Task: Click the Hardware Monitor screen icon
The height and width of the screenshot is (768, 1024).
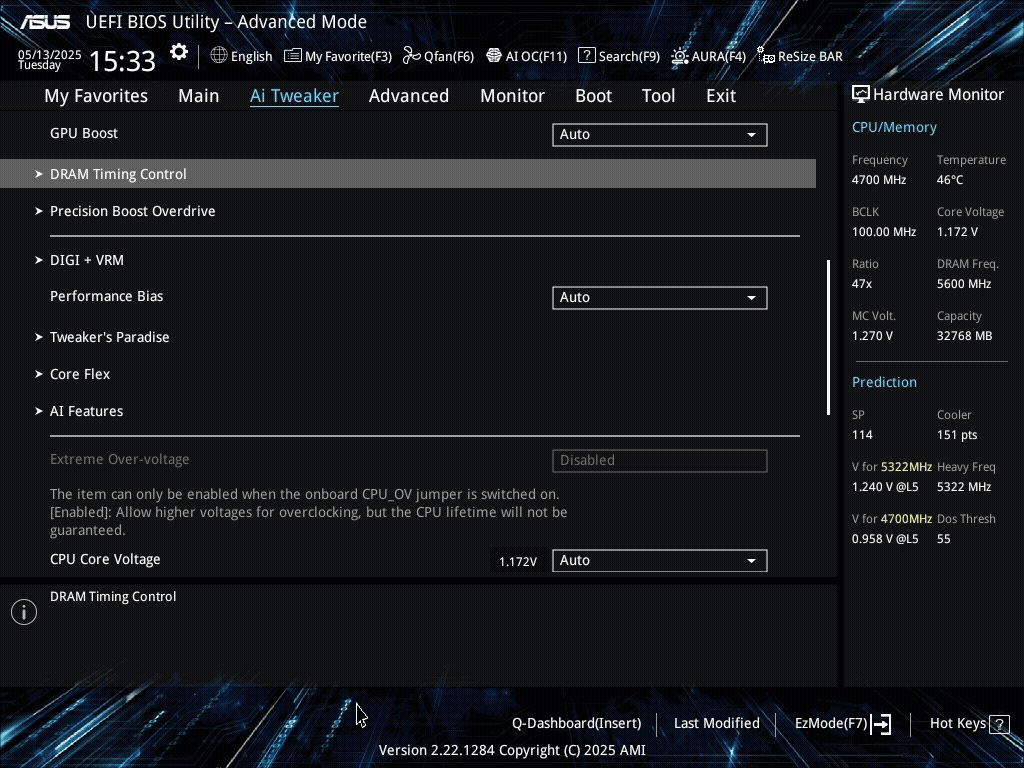Action: 861,95
